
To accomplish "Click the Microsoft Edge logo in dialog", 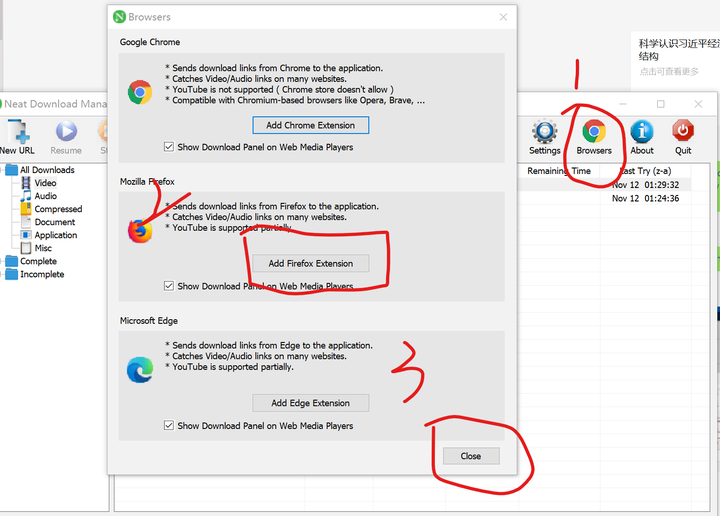I will coord(140,370).
